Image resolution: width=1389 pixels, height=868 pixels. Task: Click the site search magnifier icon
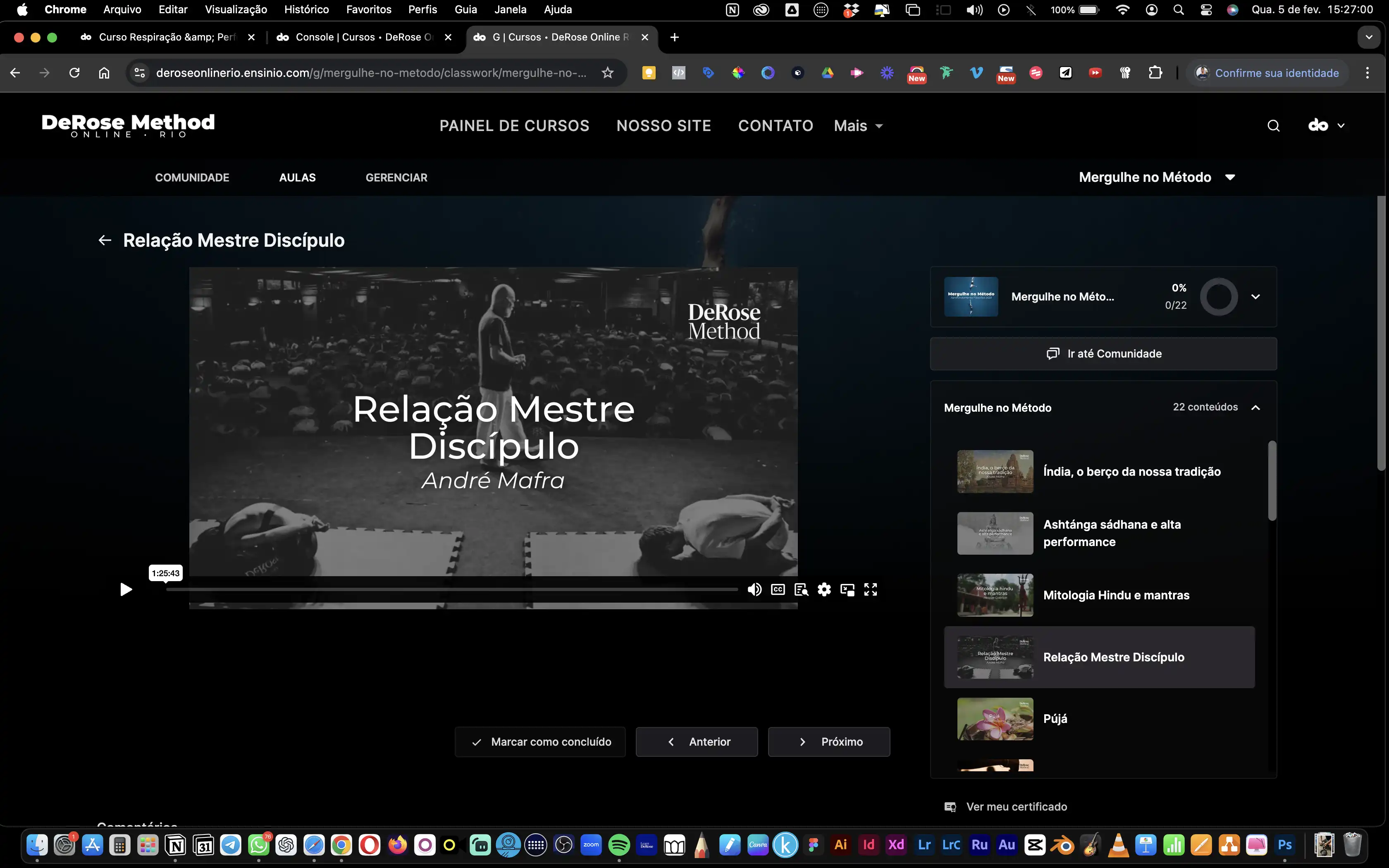click(1273, 126)
